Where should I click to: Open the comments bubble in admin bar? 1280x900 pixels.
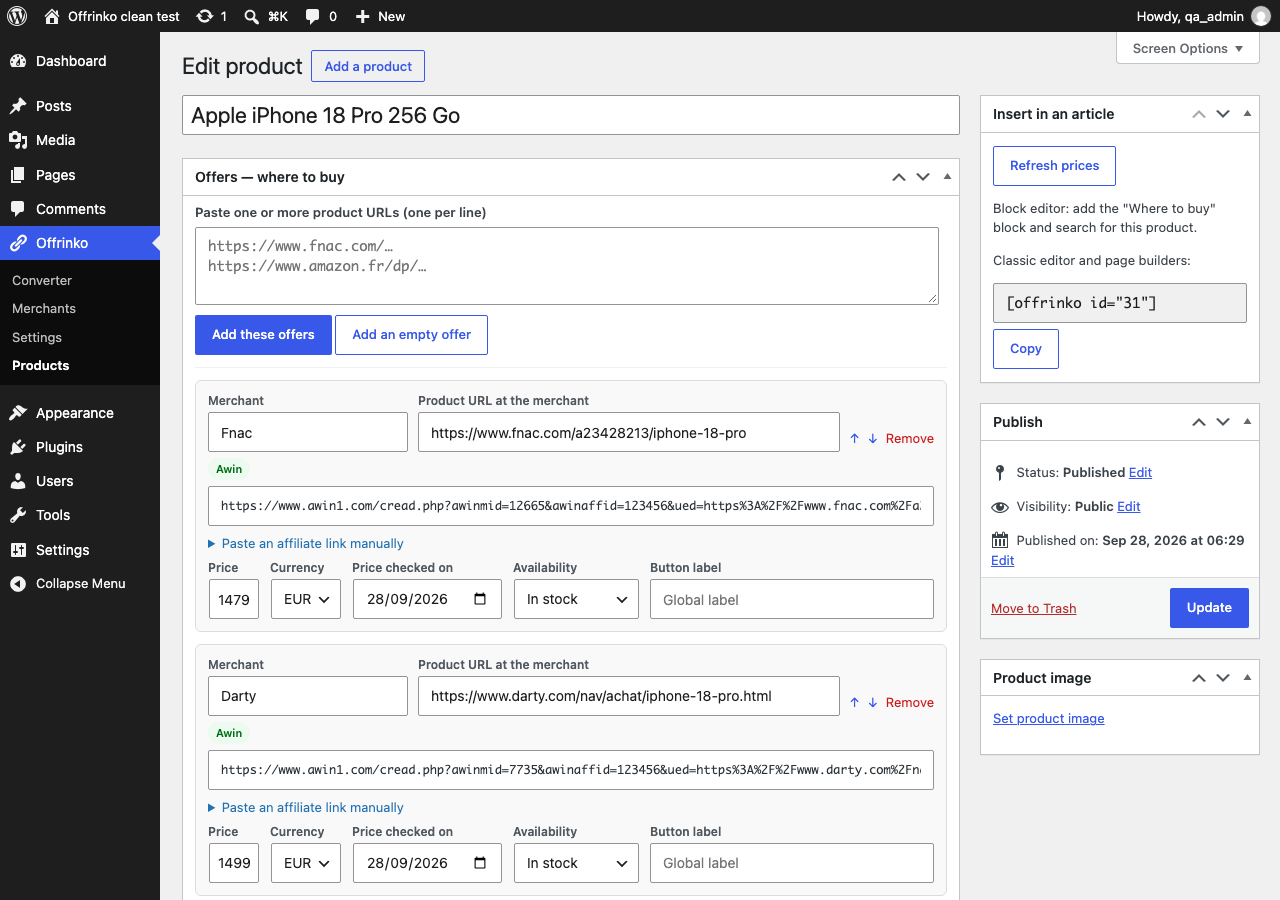321,16
